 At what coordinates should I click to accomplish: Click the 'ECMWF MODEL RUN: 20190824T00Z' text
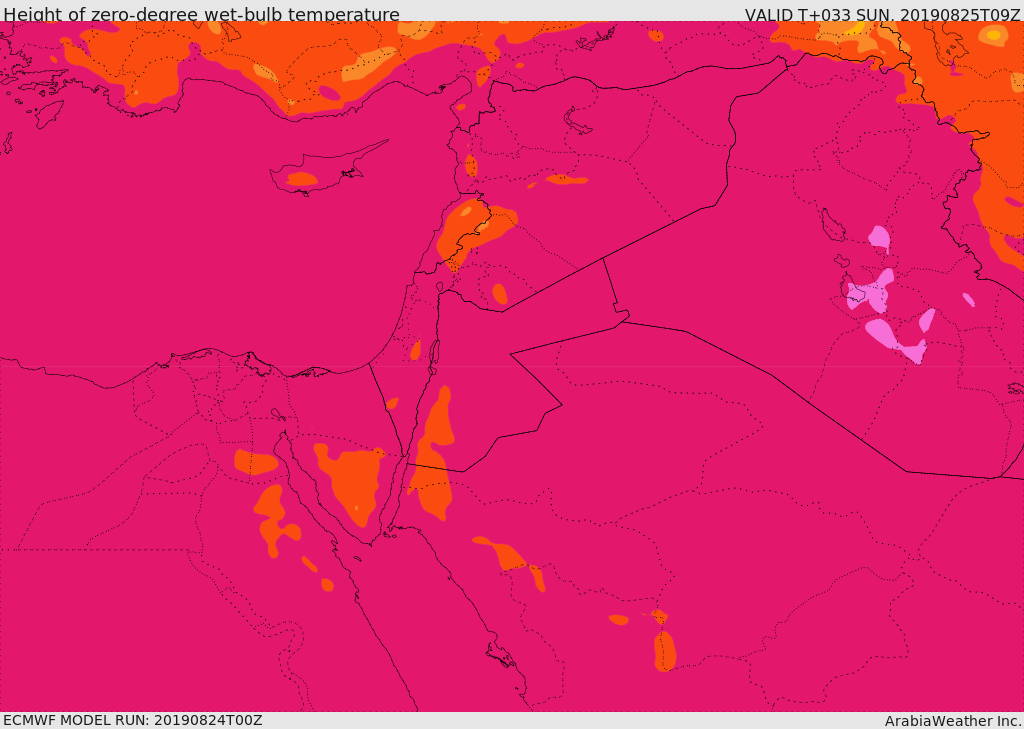pyautogui.click(x=133, y=720)
